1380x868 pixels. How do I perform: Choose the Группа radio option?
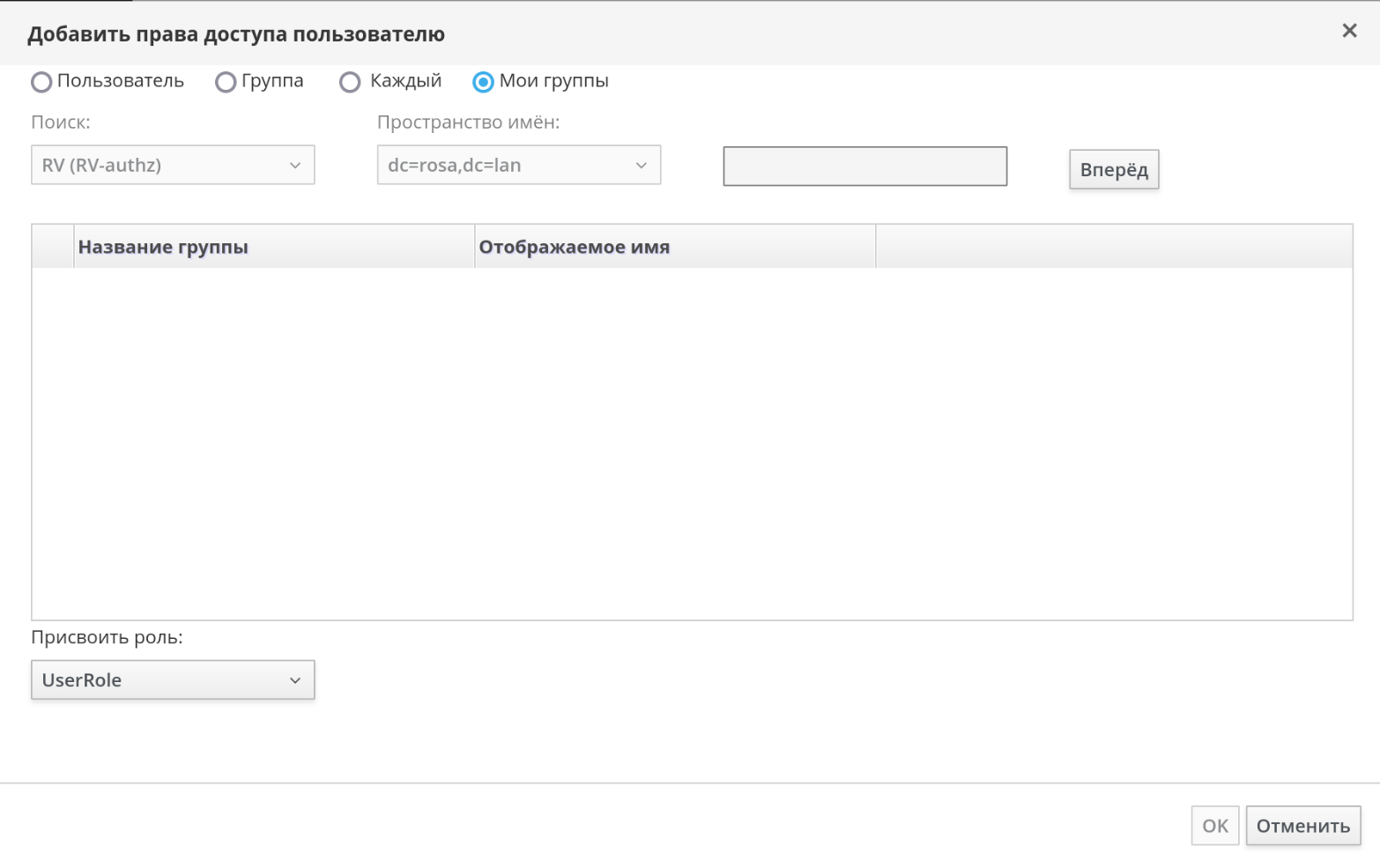[x=226, y=82]
